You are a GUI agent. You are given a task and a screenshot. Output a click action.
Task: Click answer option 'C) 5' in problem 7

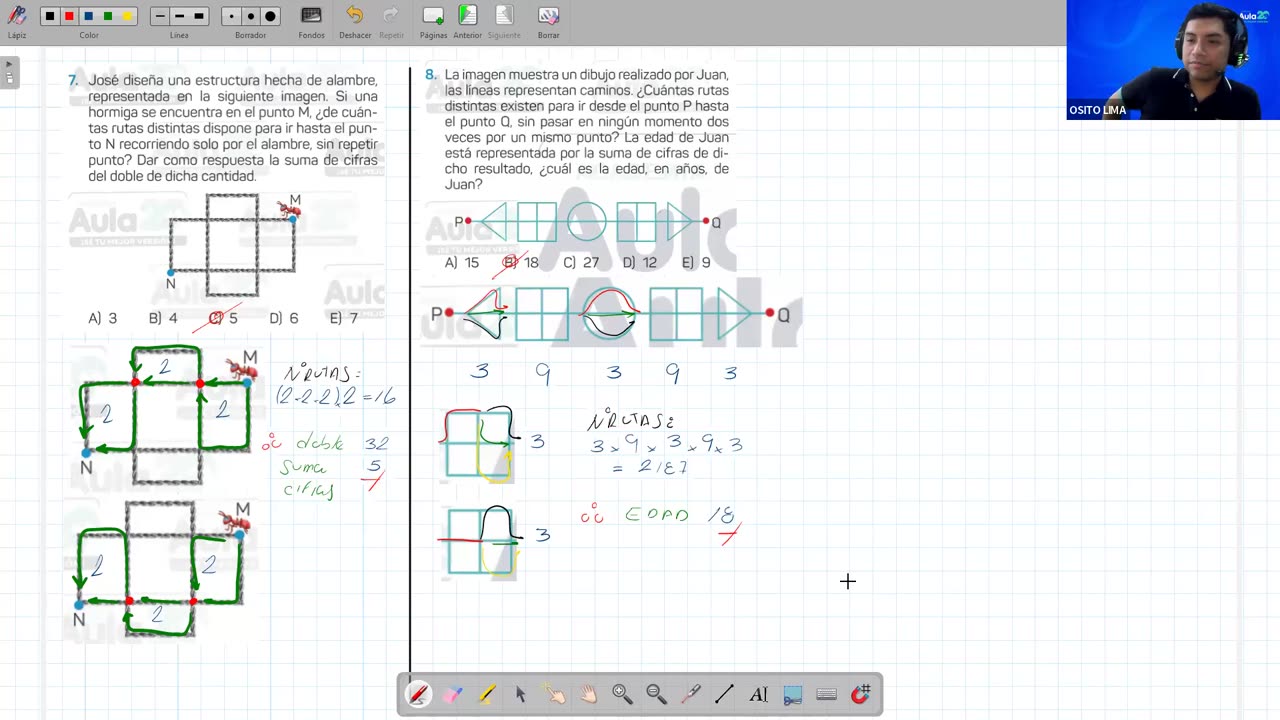(x=224, y=318)
